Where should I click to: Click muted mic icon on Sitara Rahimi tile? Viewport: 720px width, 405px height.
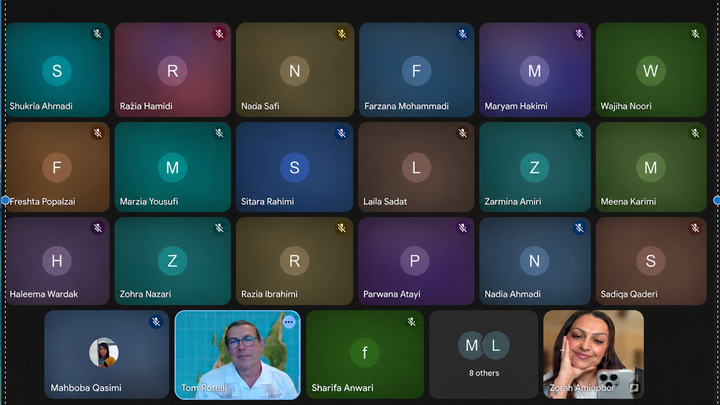click(342, 133)
